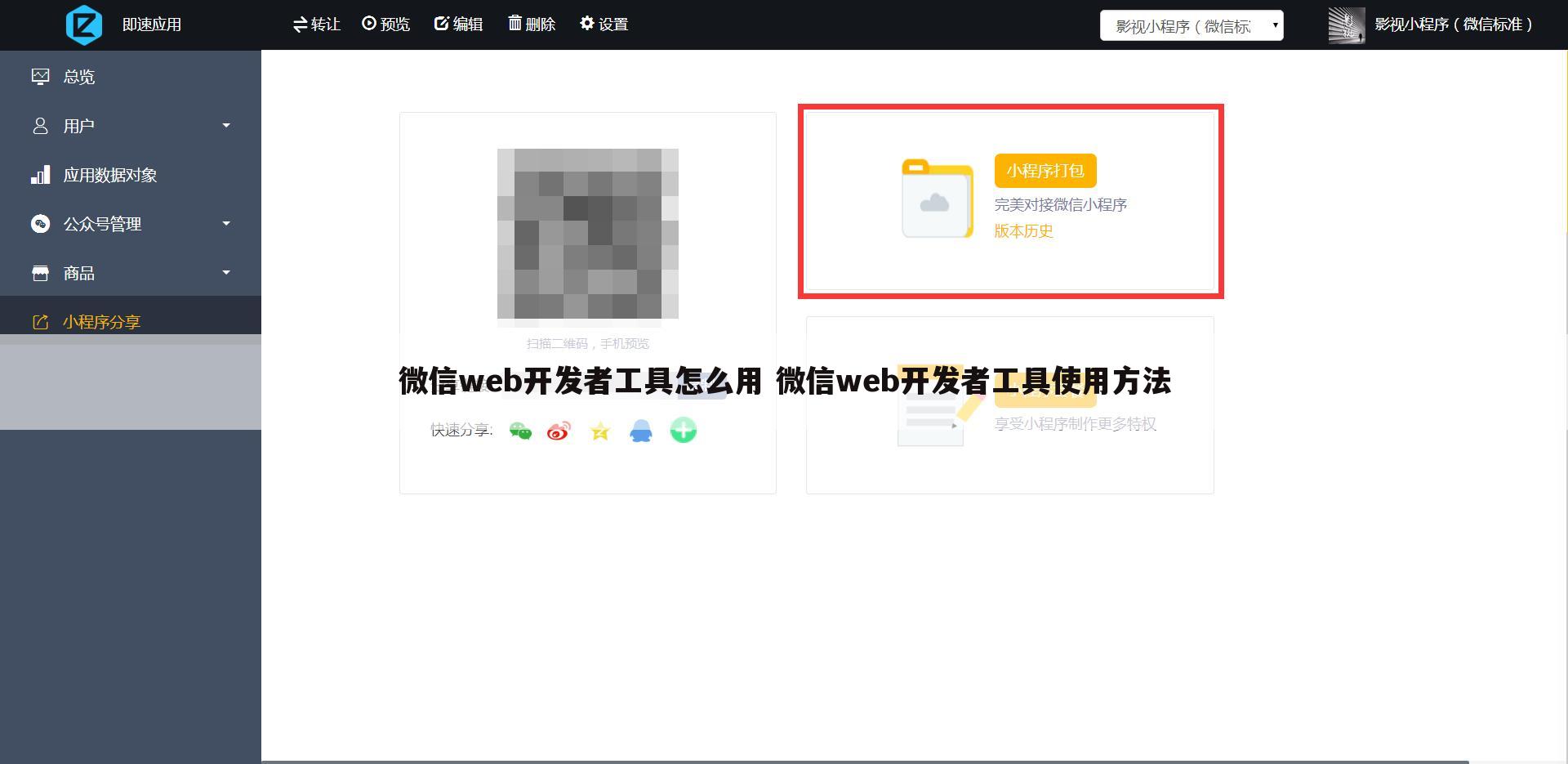
Task: Share to WeChat via green icon
Action: pyautogui.click(x=520, y=431)
